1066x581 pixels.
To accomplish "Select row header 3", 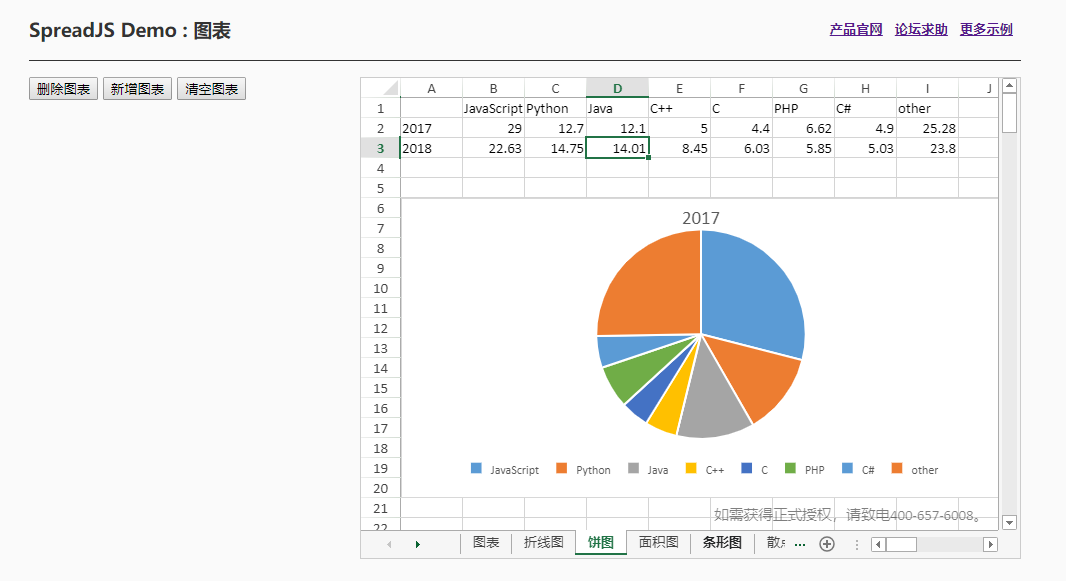I will point(381,148).
